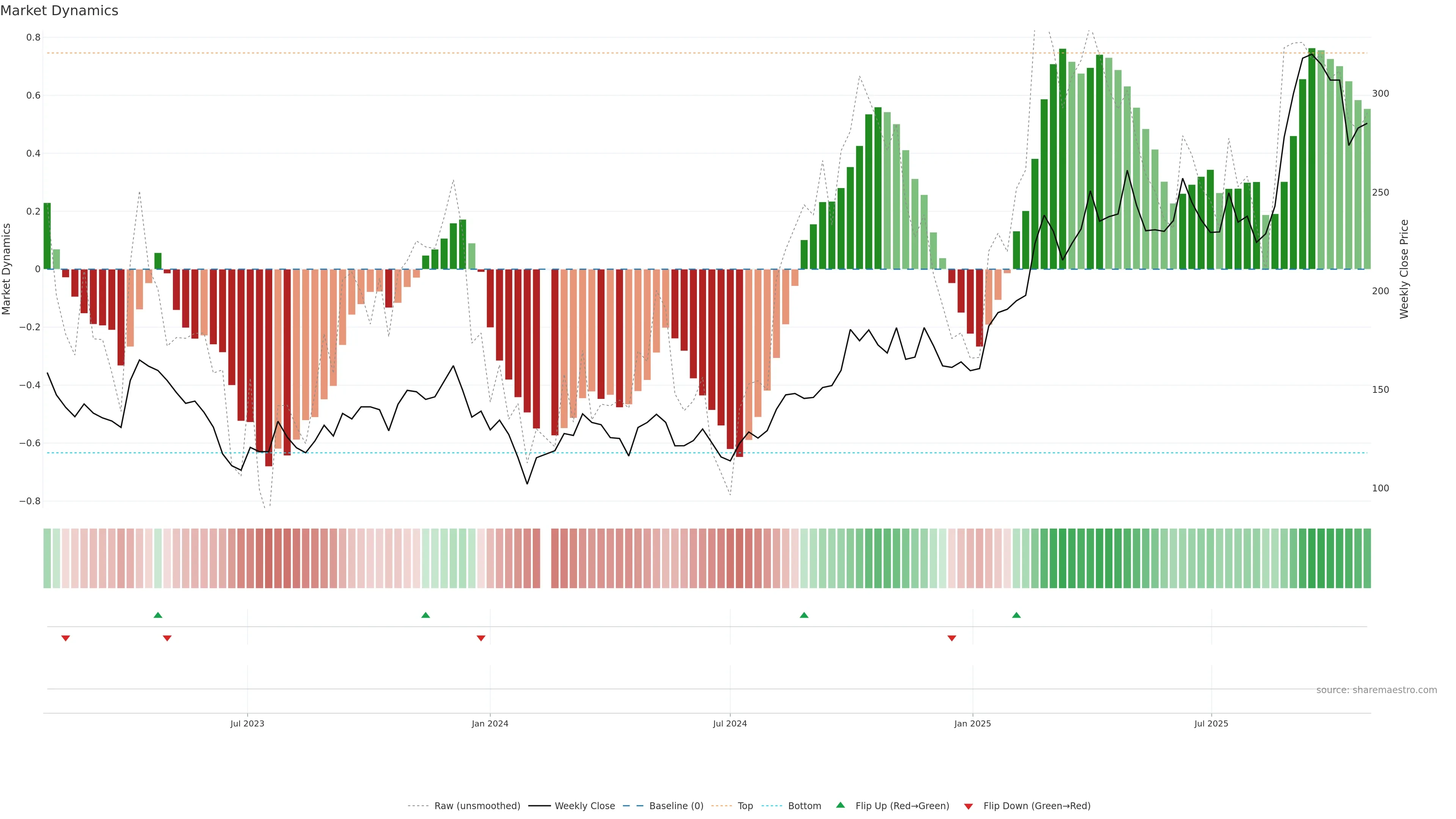Click the green flip-up marker after Jul 2024
Screen dimensions: 1456x819
804,615
